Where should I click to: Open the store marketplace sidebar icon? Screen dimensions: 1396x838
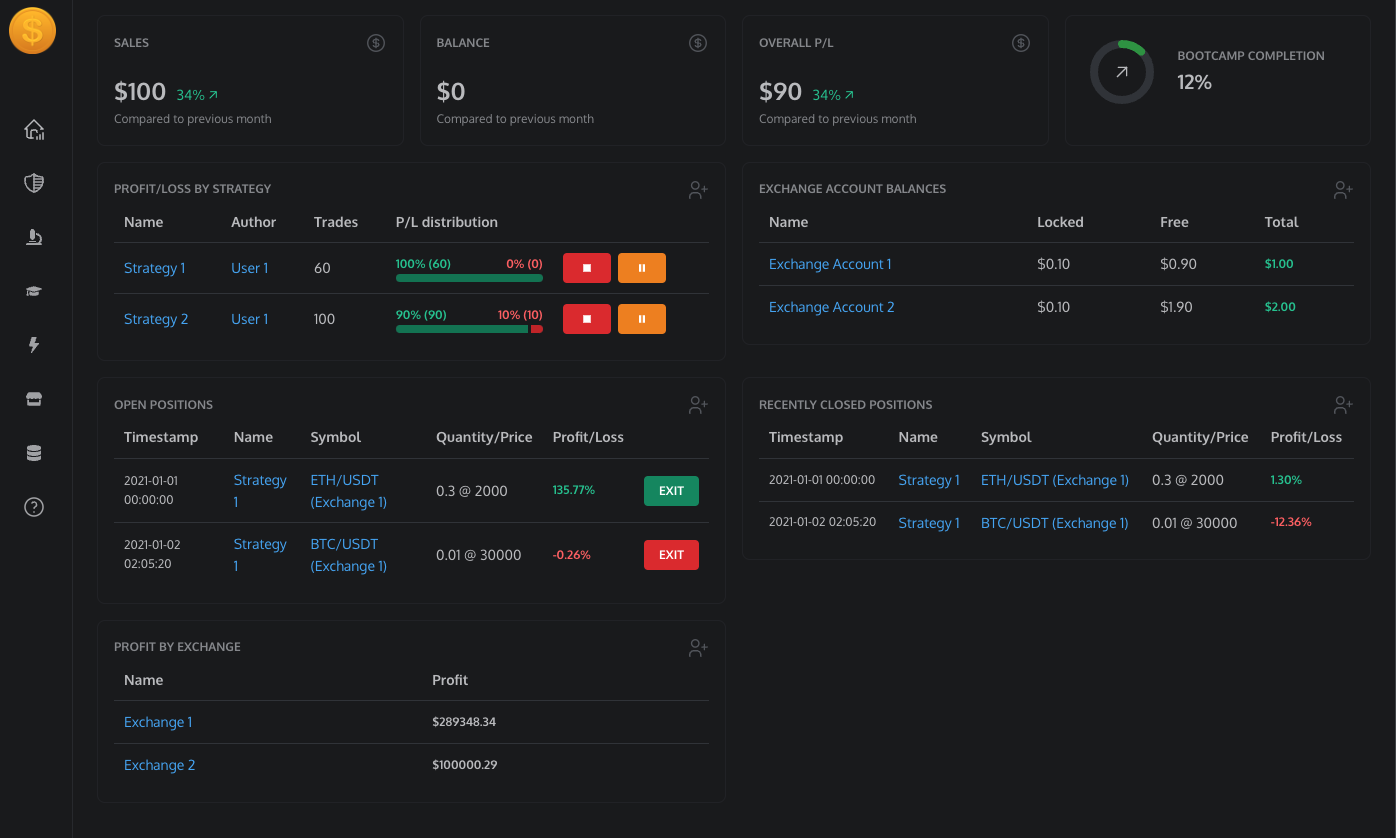34,399
